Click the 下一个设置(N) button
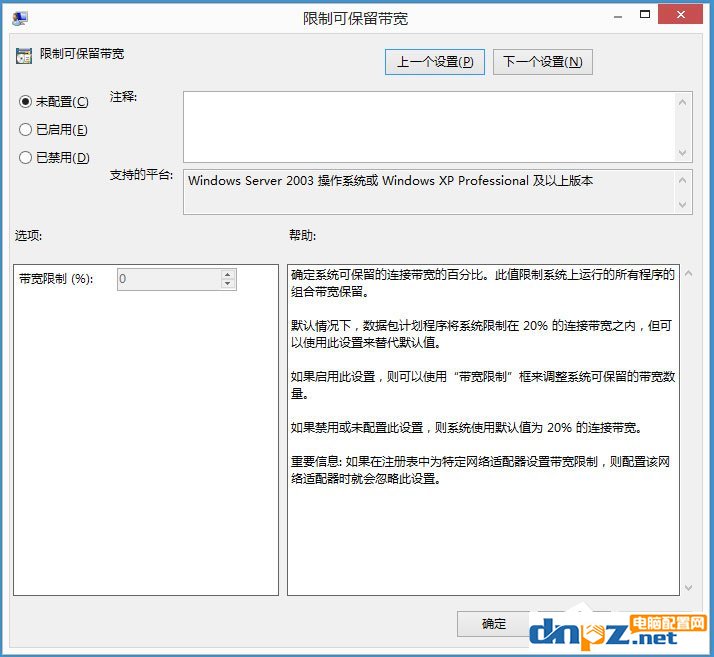 pos(542,62)
